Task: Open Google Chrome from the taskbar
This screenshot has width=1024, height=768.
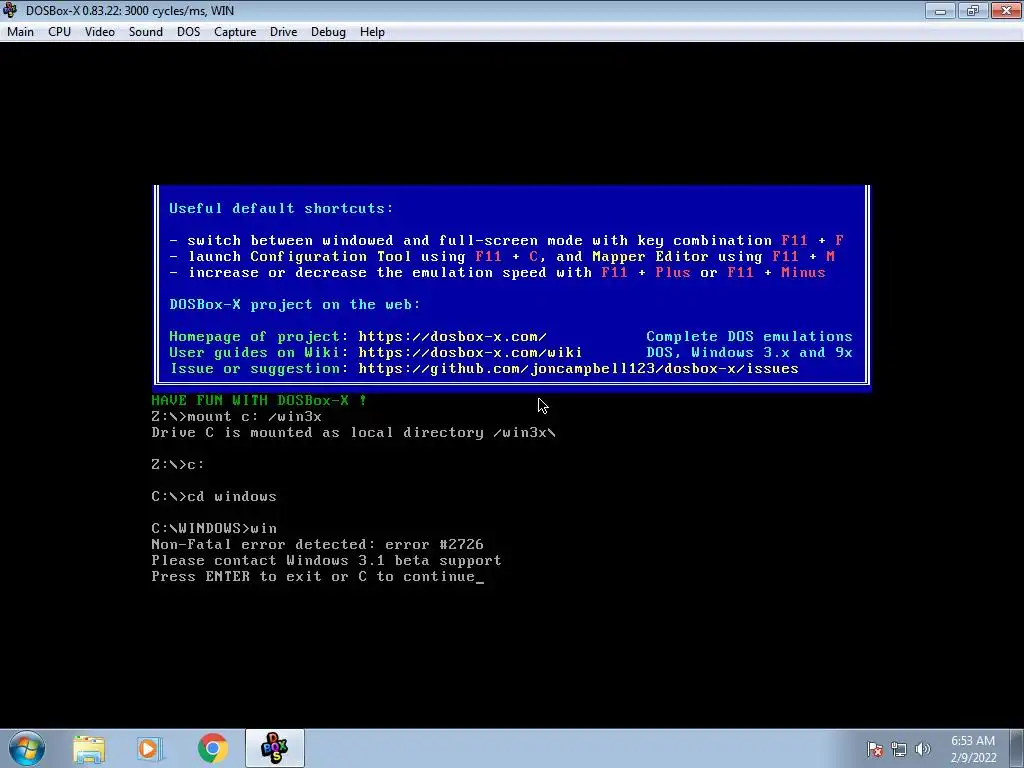Action: (x=213, y=748)
